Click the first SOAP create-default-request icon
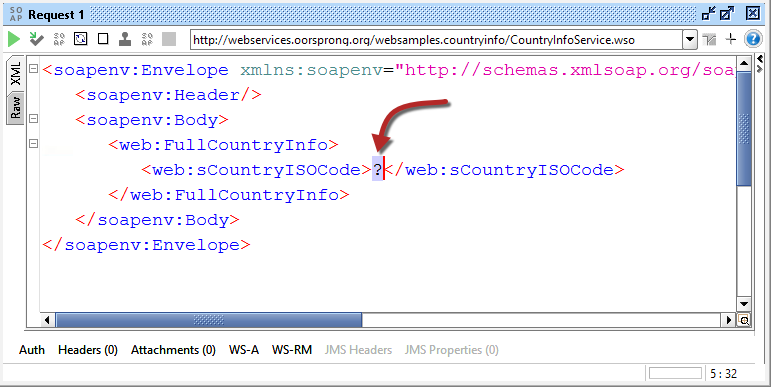 click(x=59, y=39)
